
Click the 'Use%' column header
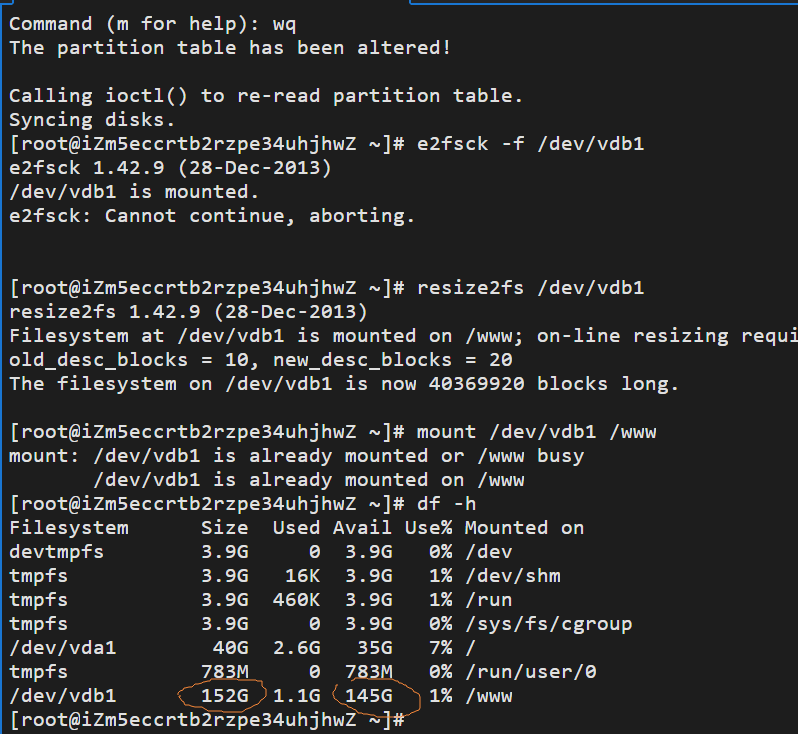(427, 527)
